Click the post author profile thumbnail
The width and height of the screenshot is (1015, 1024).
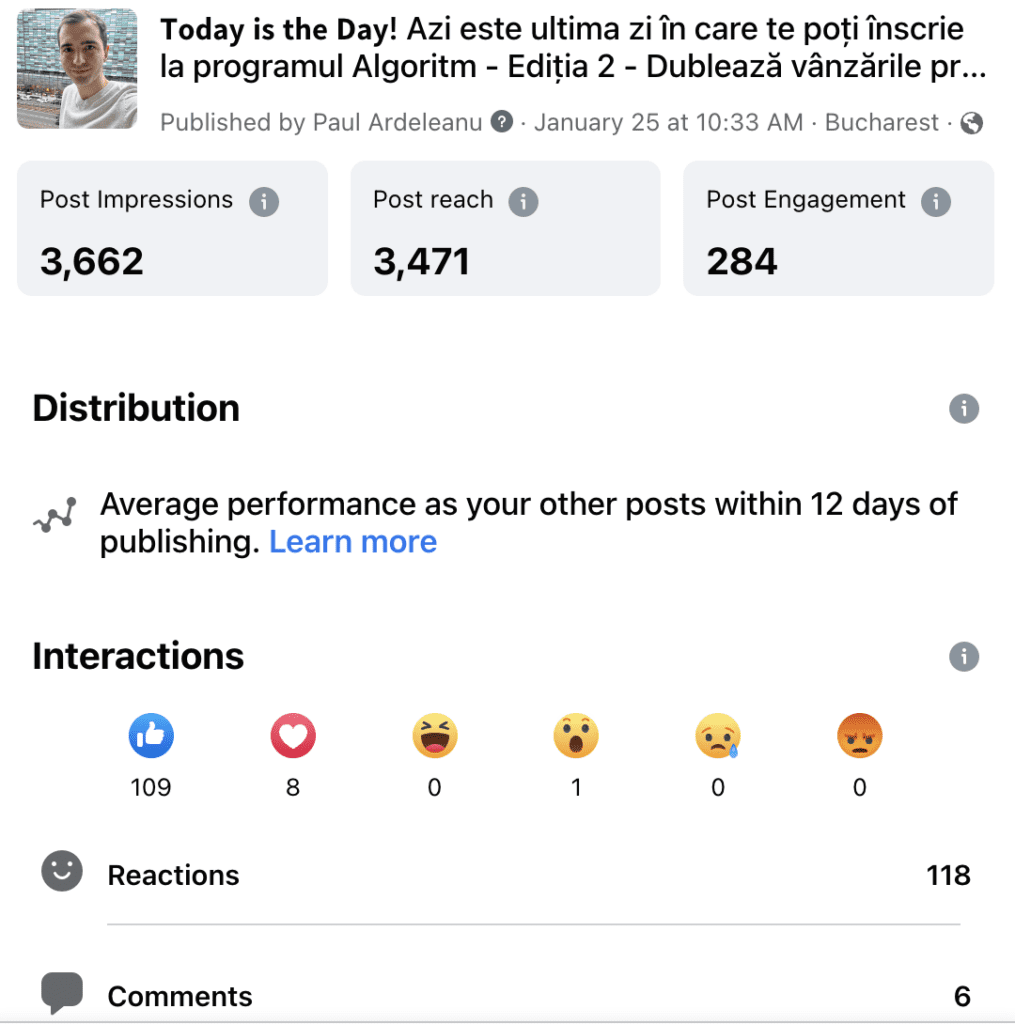(x=77, y=69)
